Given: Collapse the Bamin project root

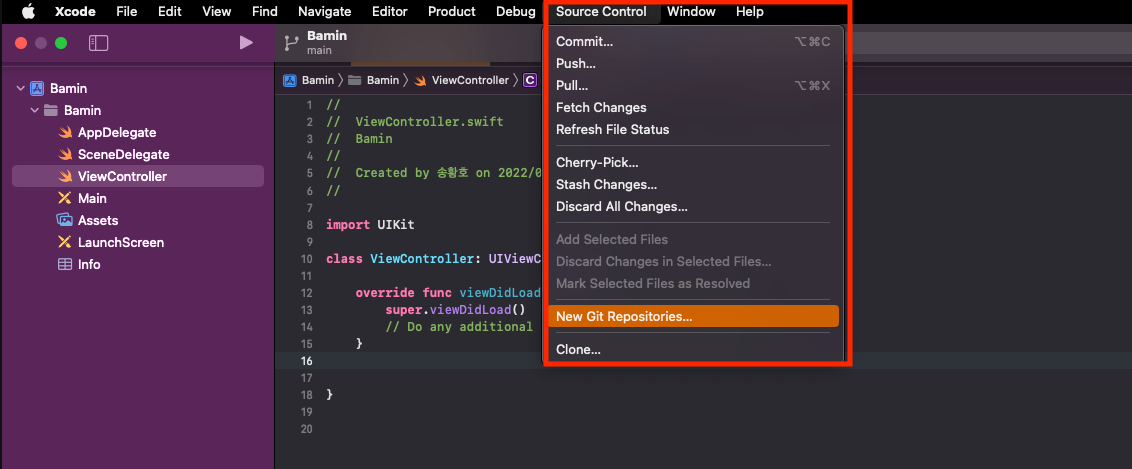Looking at the screenshot, I should (20, 89).
